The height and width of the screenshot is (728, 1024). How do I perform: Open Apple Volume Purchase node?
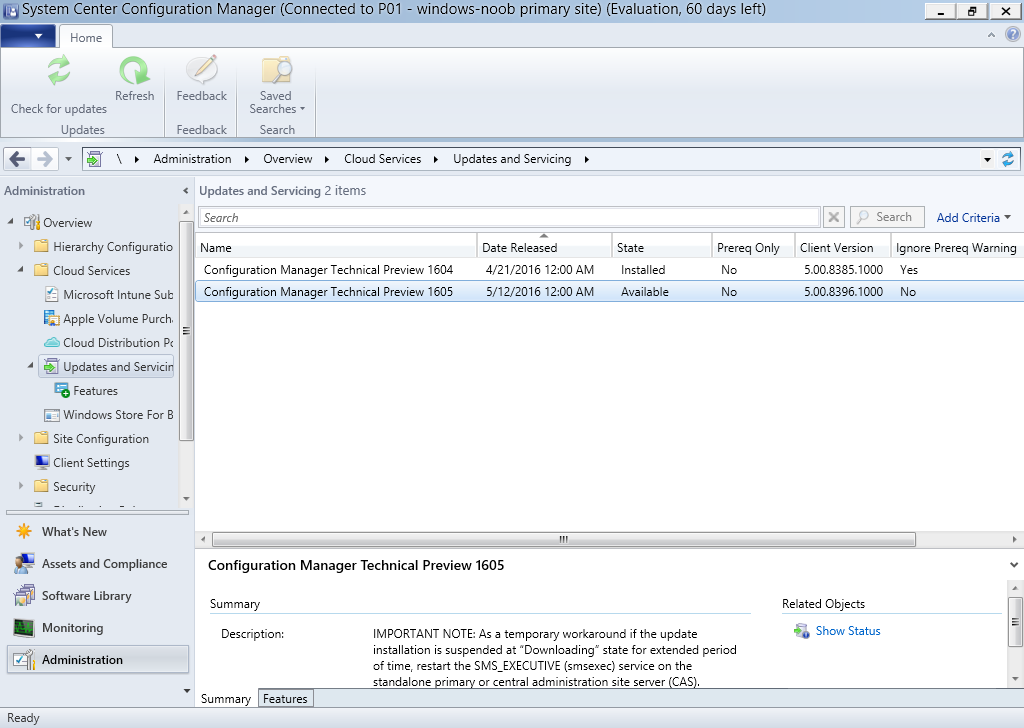tap(109, 319)
